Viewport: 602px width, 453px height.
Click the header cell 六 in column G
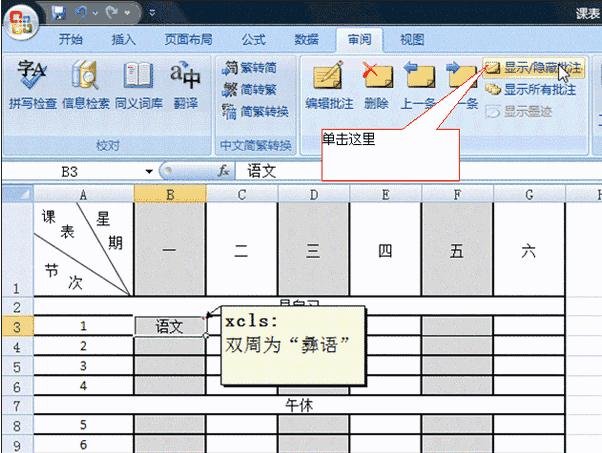(x=529, y=249)
